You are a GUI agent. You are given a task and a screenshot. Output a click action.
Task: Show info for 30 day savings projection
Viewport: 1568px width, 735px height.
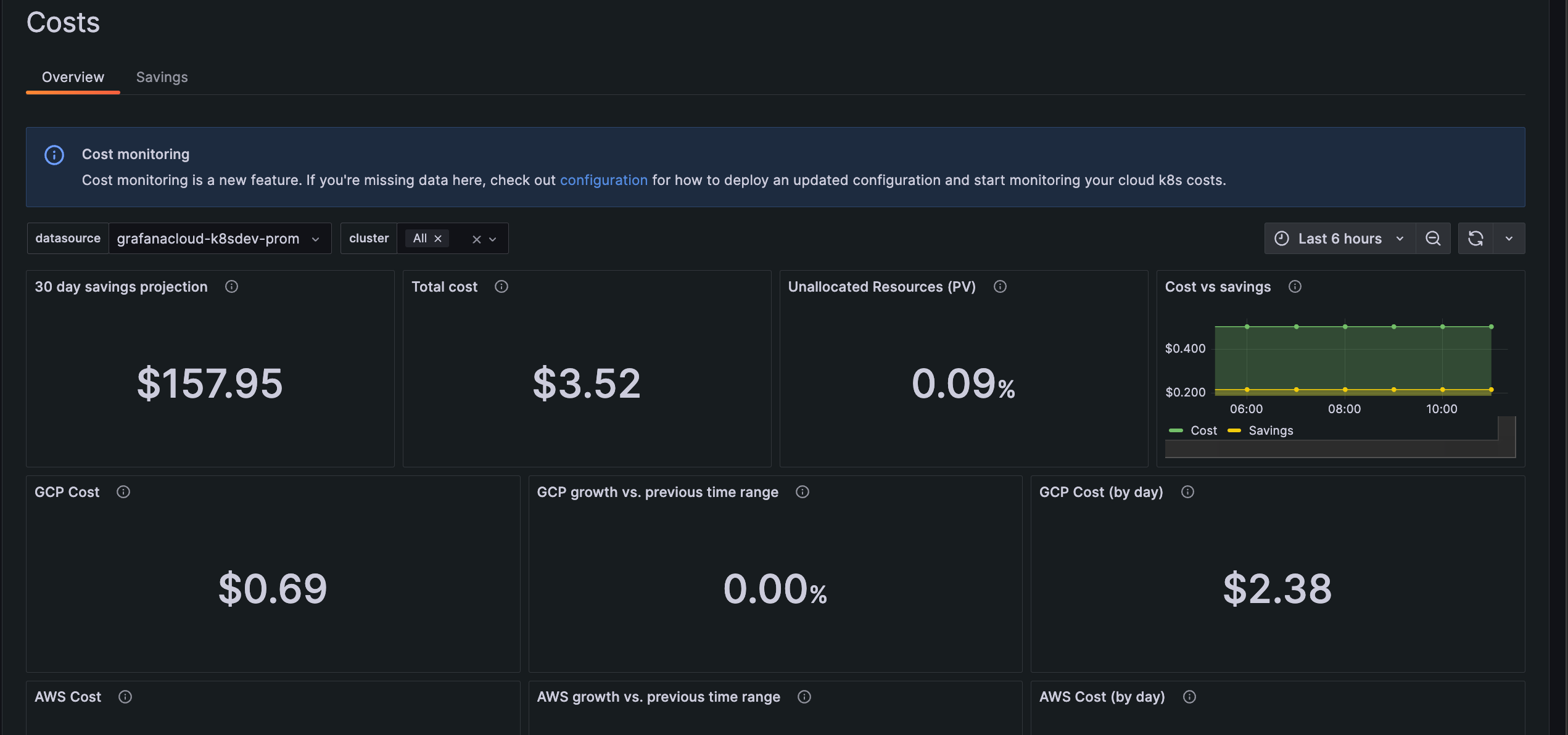point(231,287)
